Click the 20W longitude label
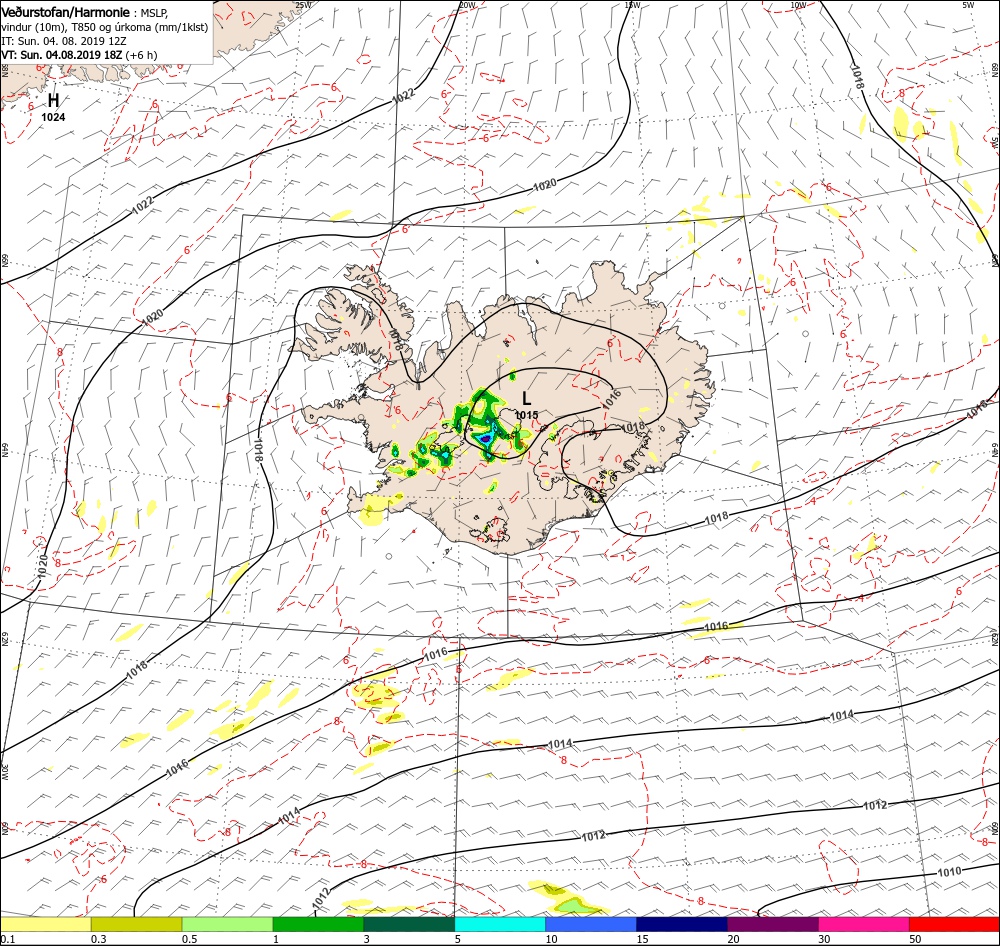This screenshot has width=1000, height=946. click(x=467, y=4)
